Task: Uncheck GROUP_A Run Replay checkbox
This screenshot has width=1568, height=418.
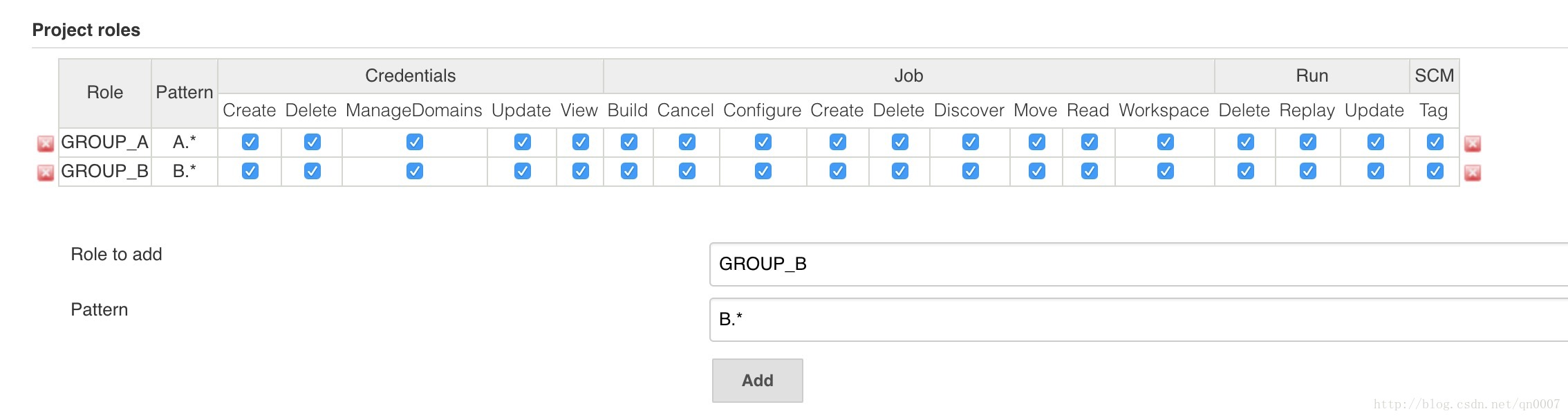Action: [x=1308, y=142]
